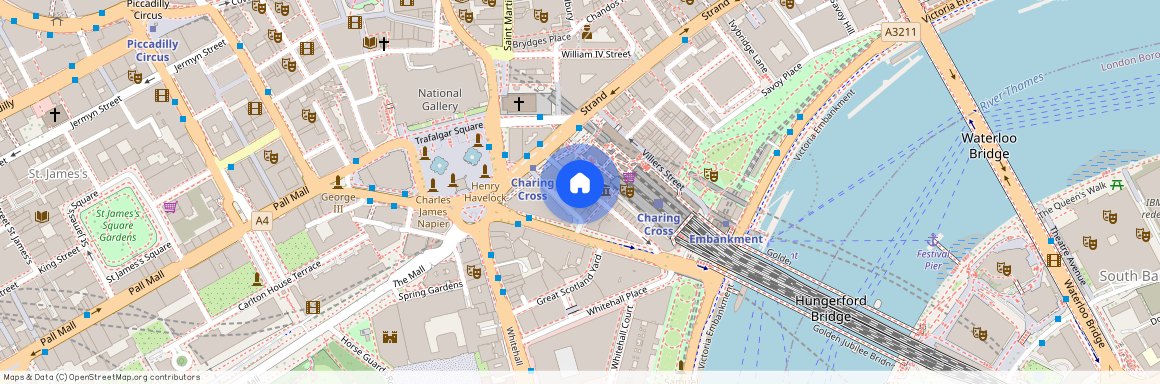Select the Festival Pier anchor icon
The image size is (1160, 384).
pos(934,240)
